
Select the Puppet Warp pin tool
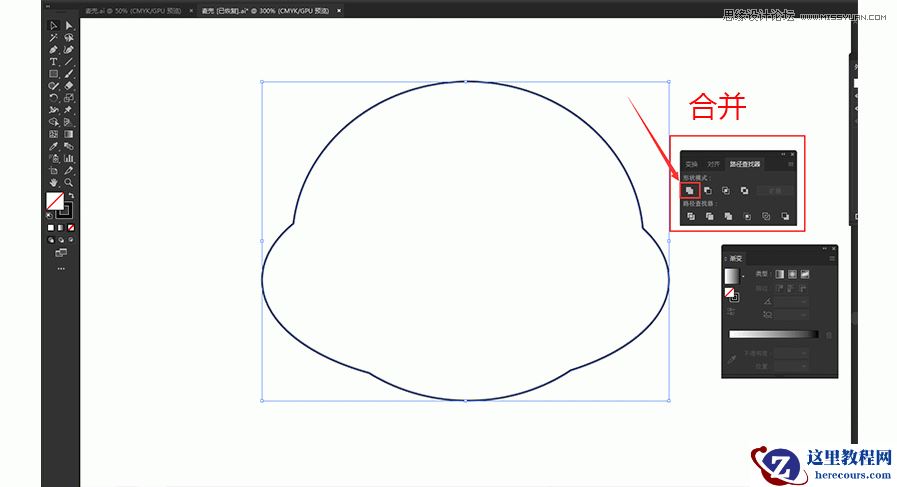pyautogui.click(x=69, y=110)
